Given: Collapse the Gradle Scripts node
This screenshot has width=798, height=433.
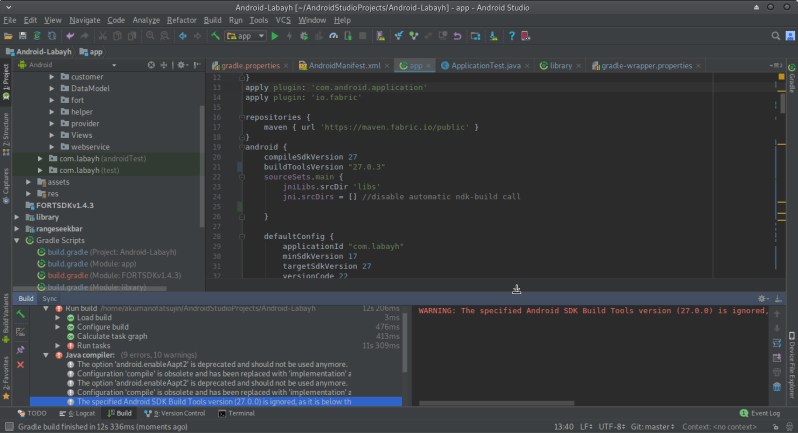Looking at the screenshot, I should point(17,241).
